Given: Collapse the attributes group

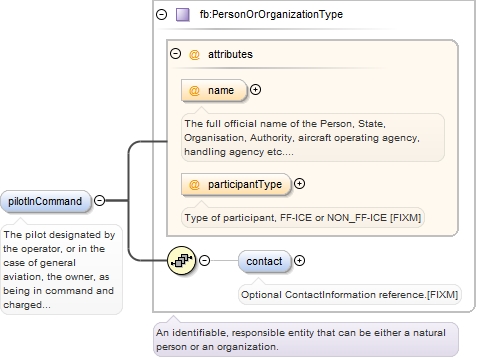Looking at the screenshot, I should click(x=175, y=54).
